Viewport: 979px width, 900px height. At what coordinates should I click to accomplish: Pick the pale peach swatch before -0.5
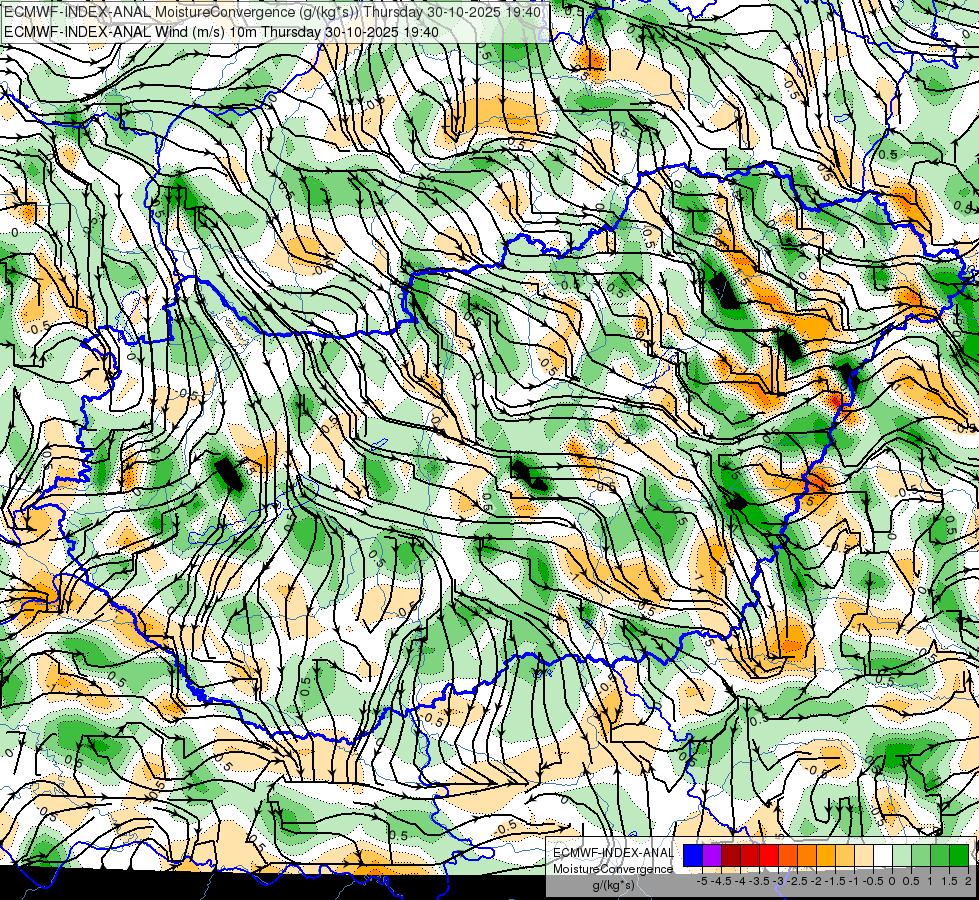(864, 856)
